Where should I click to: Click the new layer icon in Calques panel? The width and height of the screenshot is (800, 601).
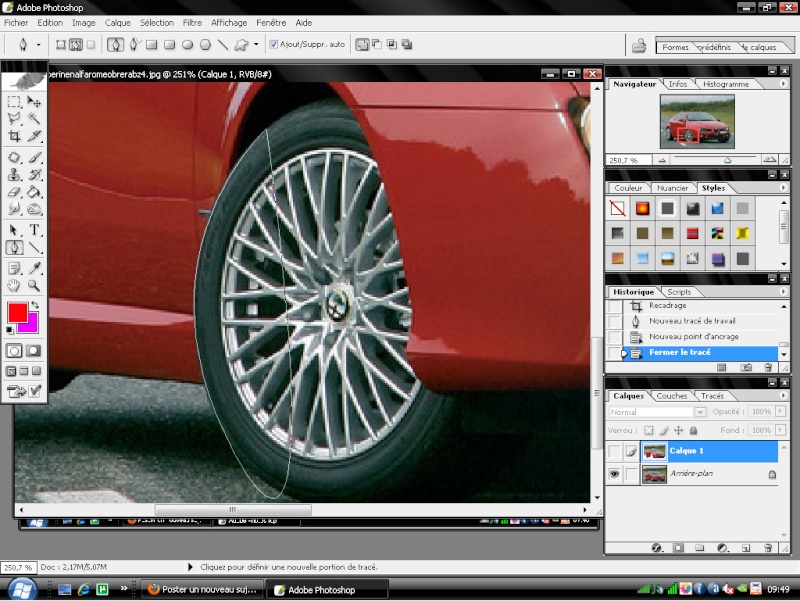click(746, 548)
